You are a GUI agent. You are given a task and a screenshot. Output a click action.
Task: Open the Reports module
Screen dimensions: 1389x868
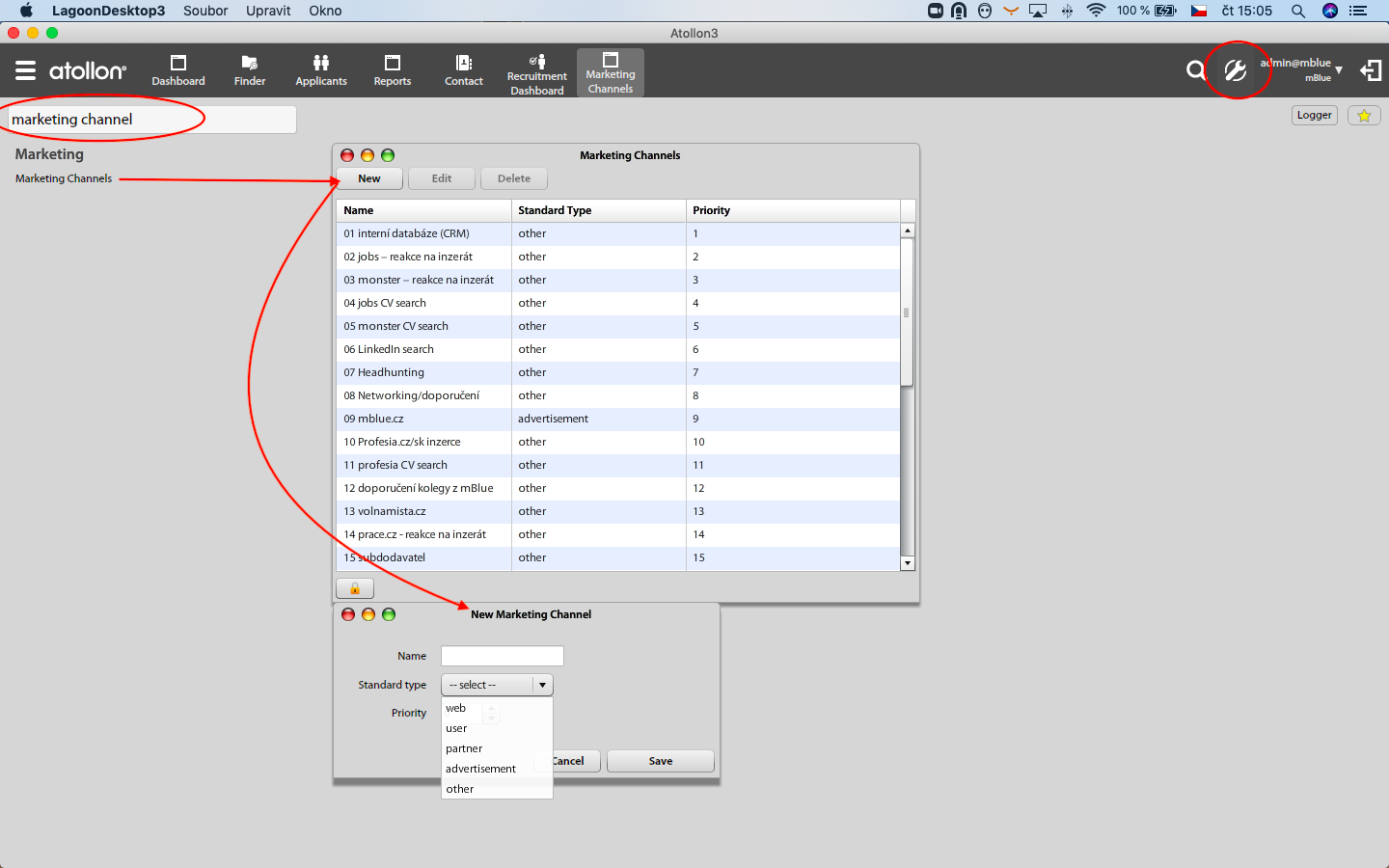pos(393,71)
